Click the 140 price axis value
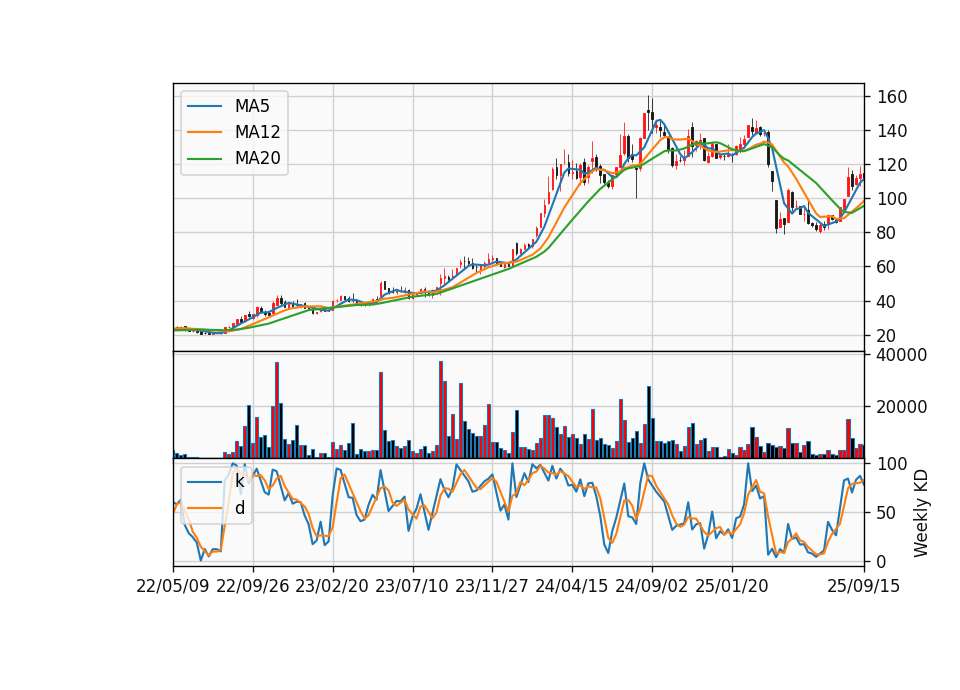 (892, 131)
